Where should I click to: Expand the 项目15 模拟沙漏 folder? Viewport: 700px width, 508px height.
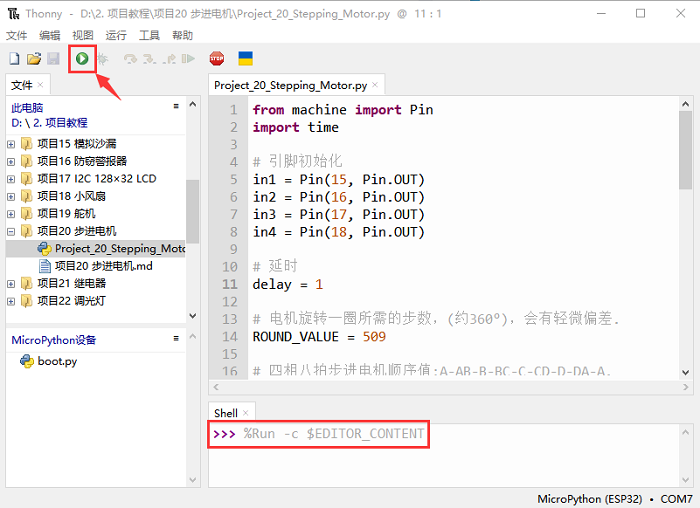pos(11,143)
